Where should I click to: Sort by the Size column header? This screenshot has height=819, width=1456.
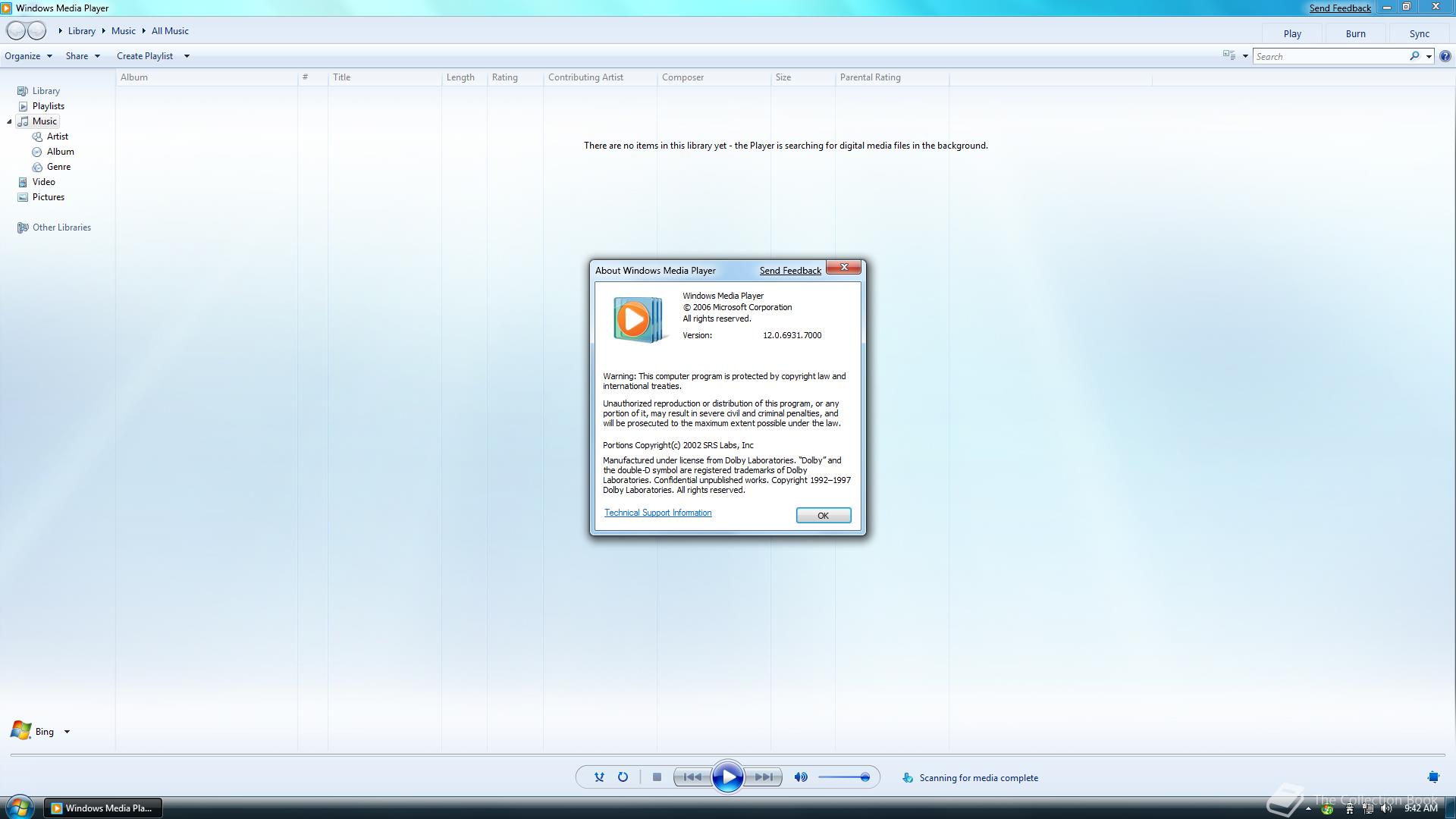click(802, 77)
